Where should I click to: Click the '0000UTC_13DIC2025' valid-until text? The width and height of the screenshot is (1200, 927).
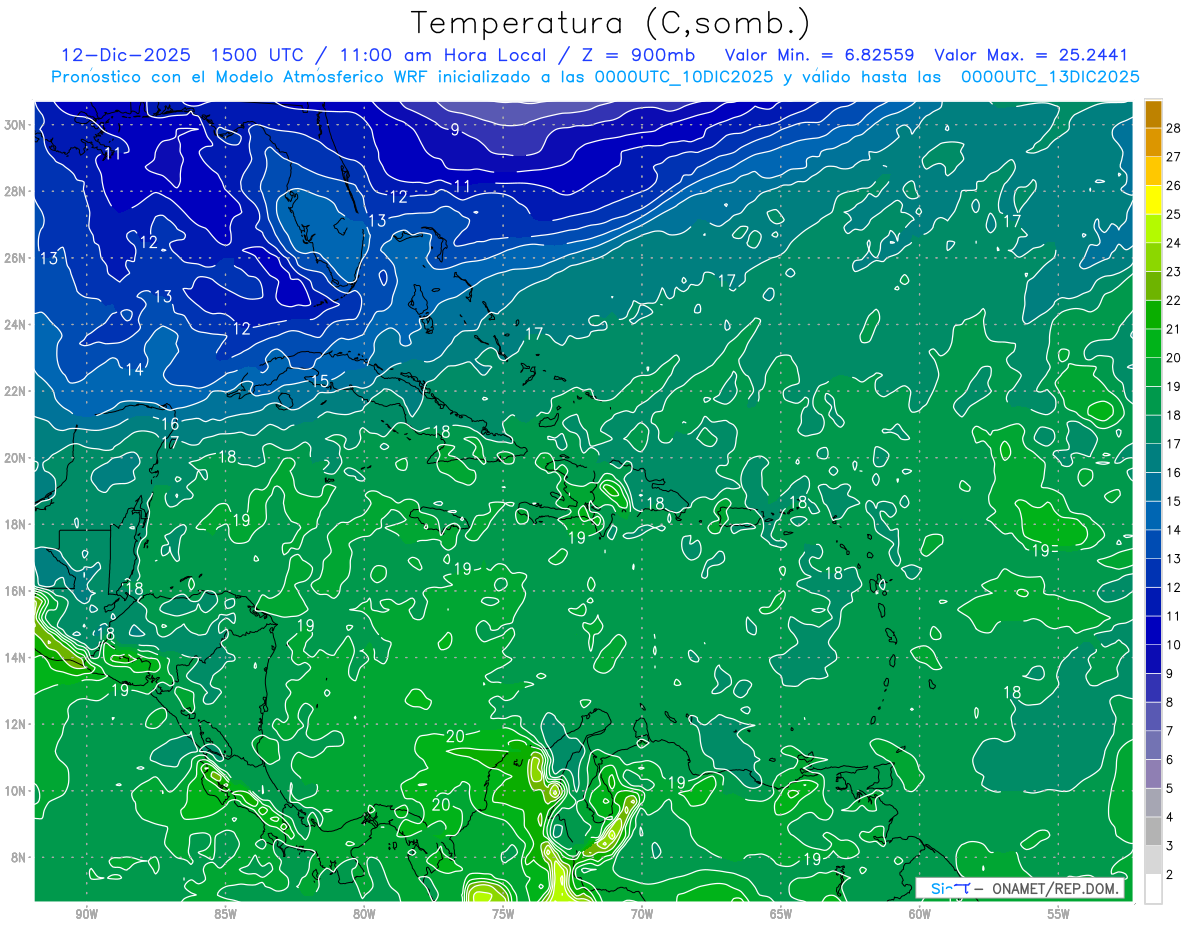click(x=1050, y=77)
